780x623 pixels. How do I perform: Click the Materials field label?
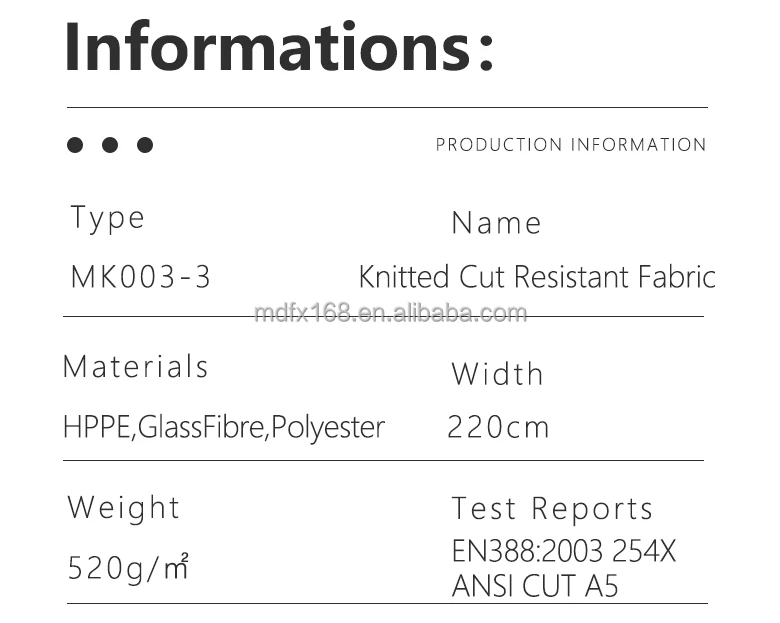coord(136,367)
